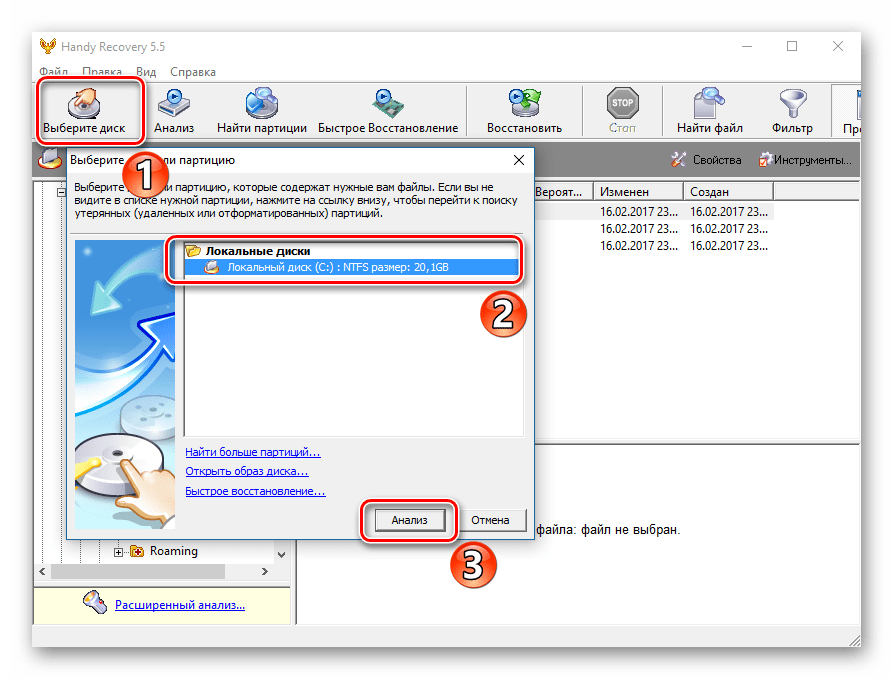Open the Файл menu
Image resolution: width=893 pixels, height=679 pixels.
[x=54, y=72]
